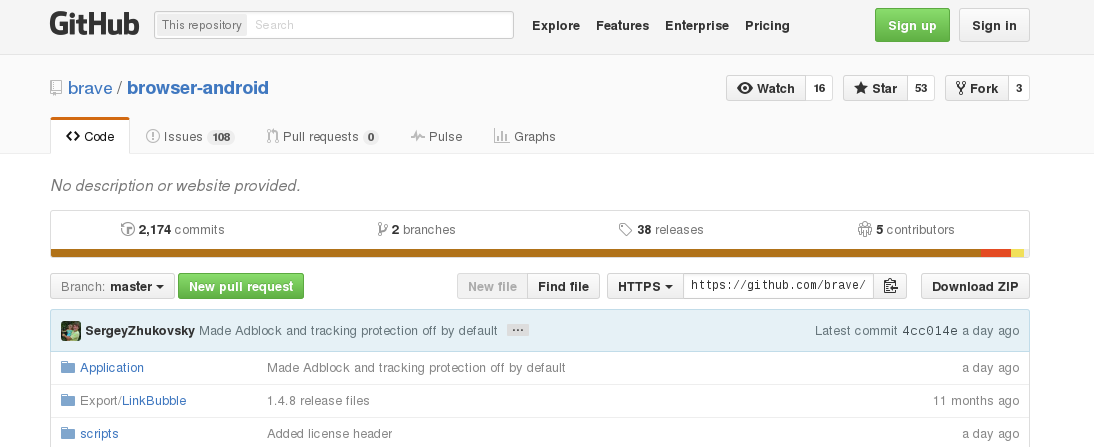The image size is (1094, 447).
Task: Click the scripts folder icon
Action: (x=68, y=433)
